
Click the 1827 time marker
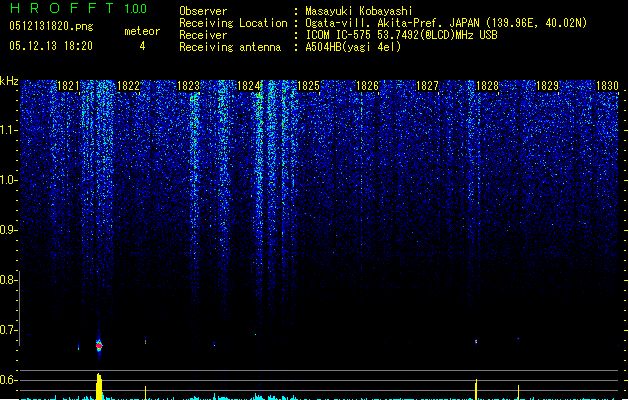(428, 86)
